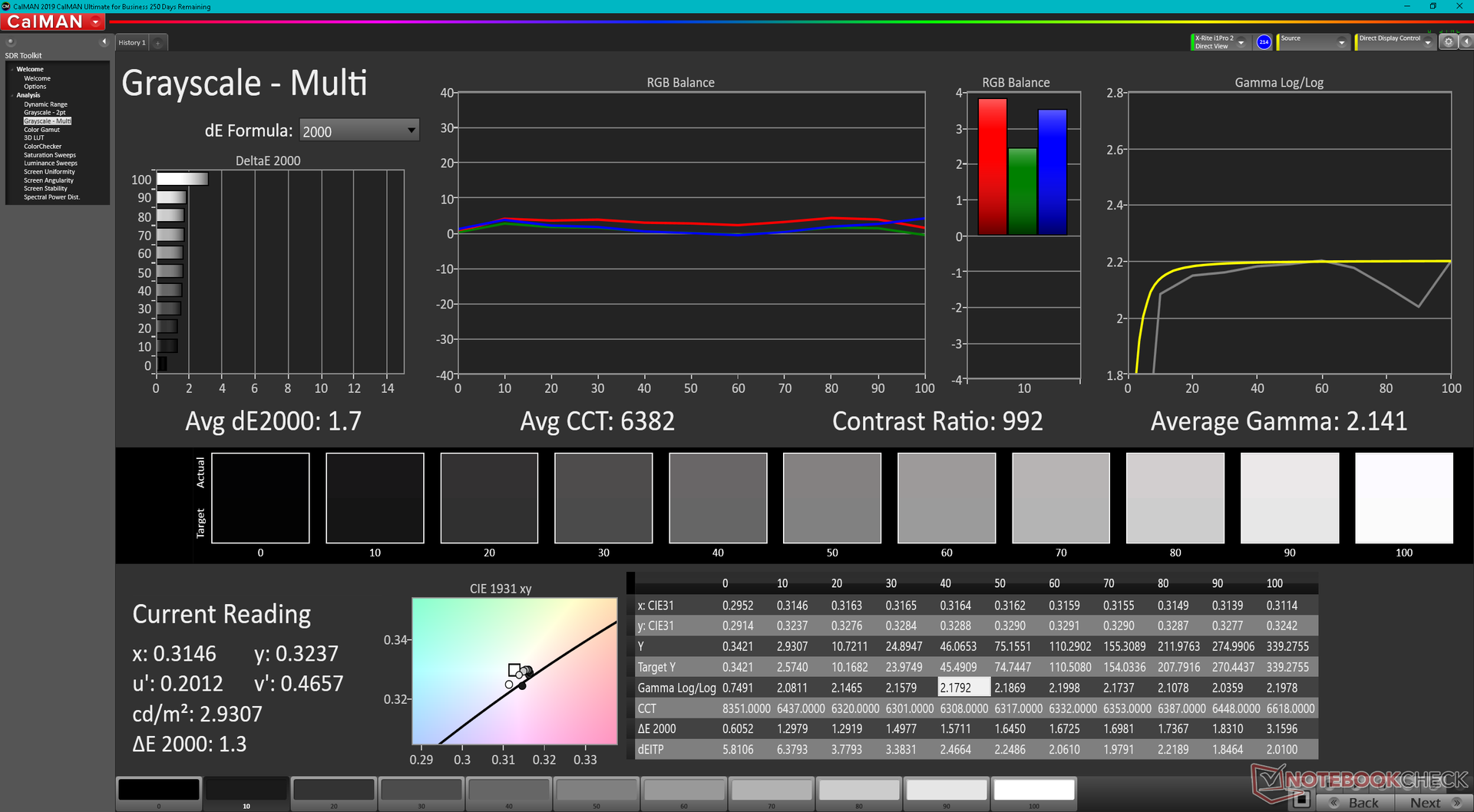Click the blue 214 meter mode indicator

1264,42
